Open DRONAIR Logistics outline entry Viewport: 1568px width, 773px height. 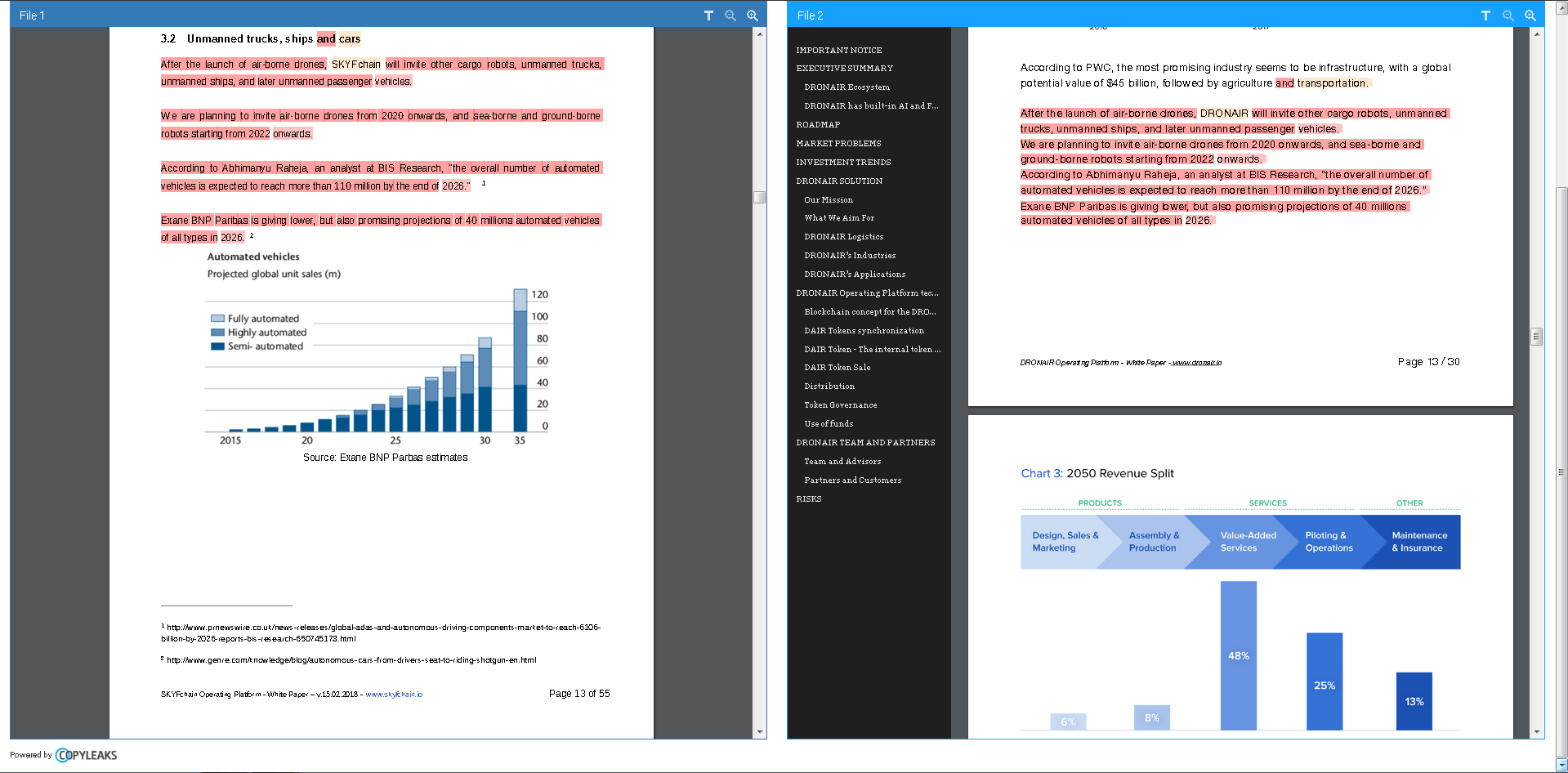pos(844,237)
